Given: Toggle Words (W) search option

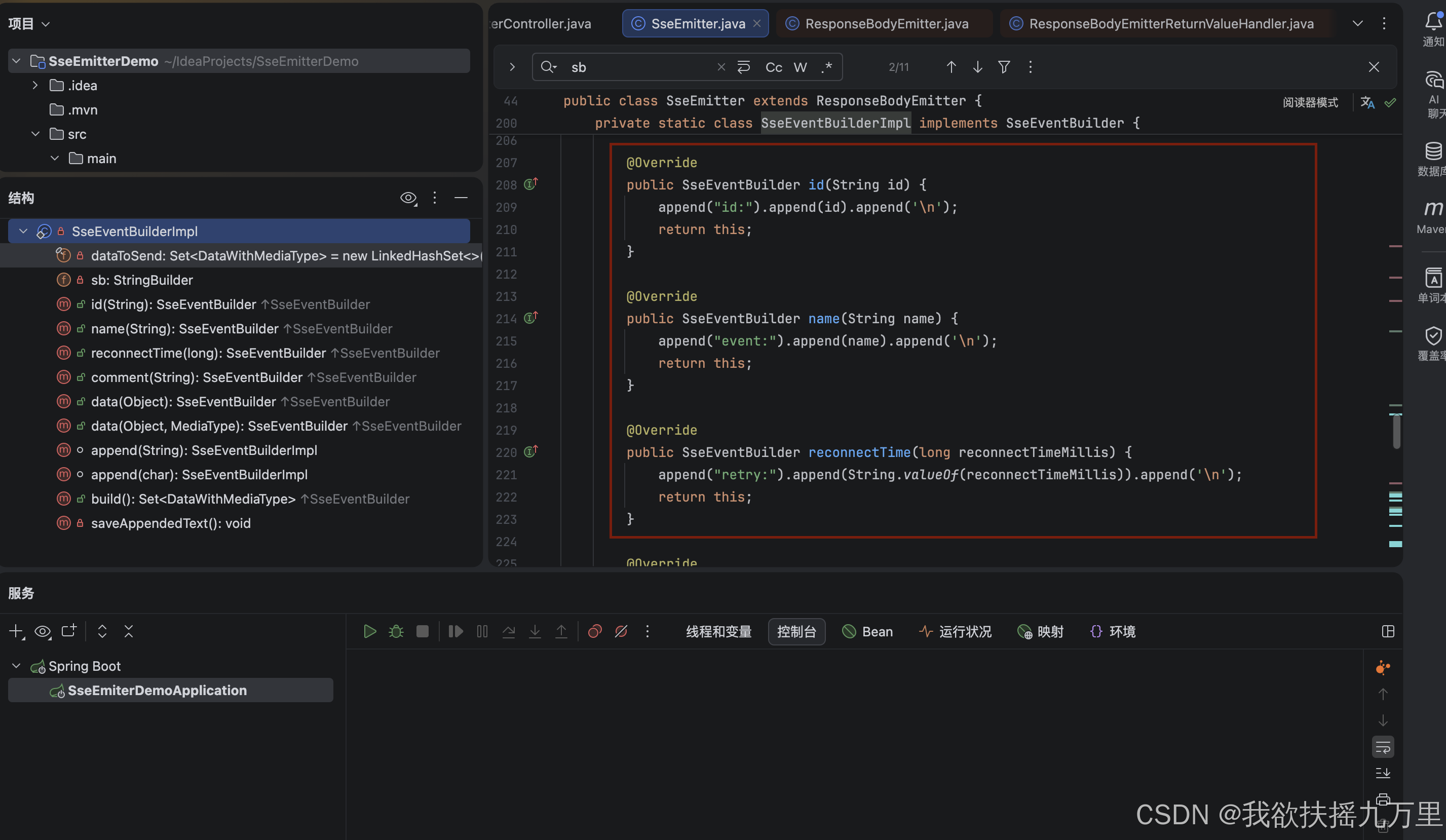Looking at the screenshot, I should pos(800,67).
